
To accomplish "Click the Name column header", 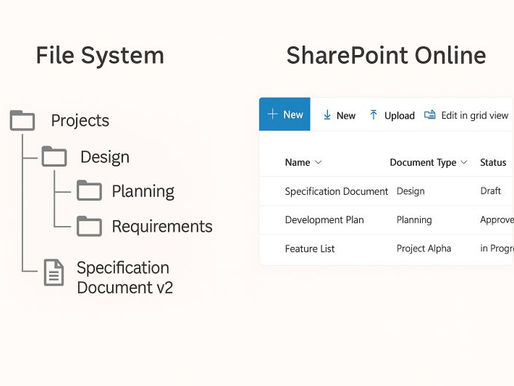I will (x=297, y=162).
